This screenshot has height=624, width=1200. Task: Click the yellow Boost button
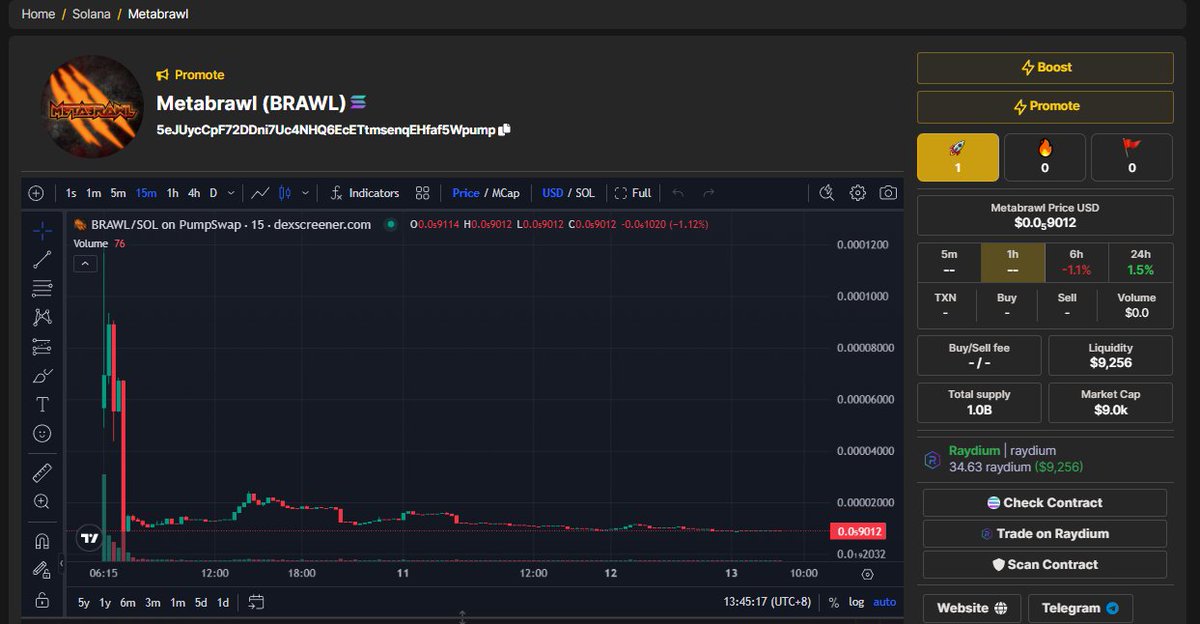point(1045,68)
